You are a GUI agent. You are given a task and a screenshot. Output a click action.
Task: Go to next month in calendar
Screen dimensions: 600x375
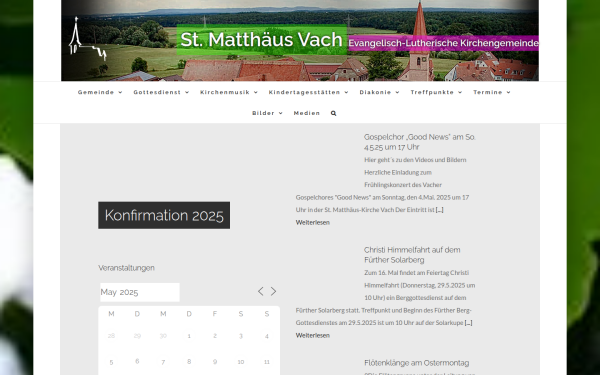point(274,292)
